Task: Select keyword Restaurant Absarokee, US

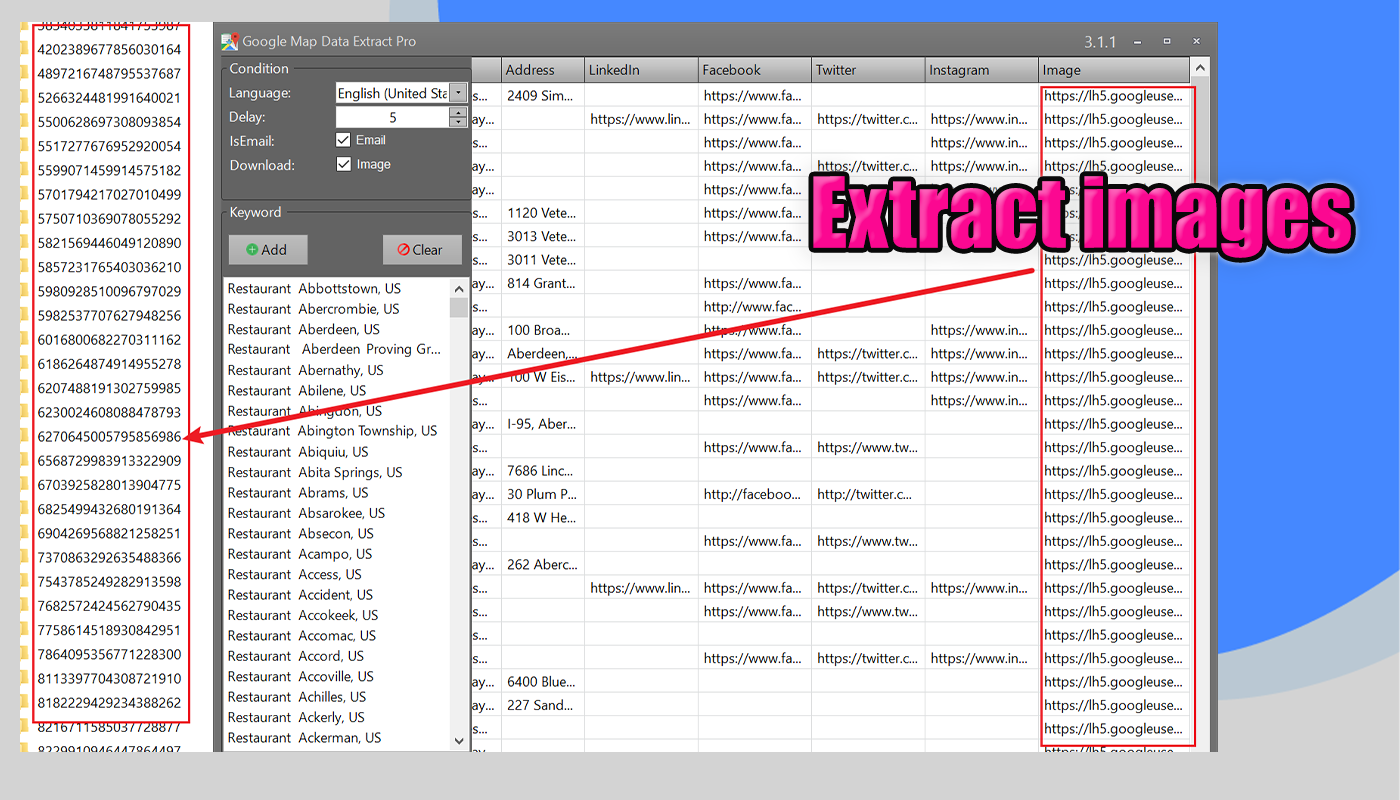Action: point(306,513)
